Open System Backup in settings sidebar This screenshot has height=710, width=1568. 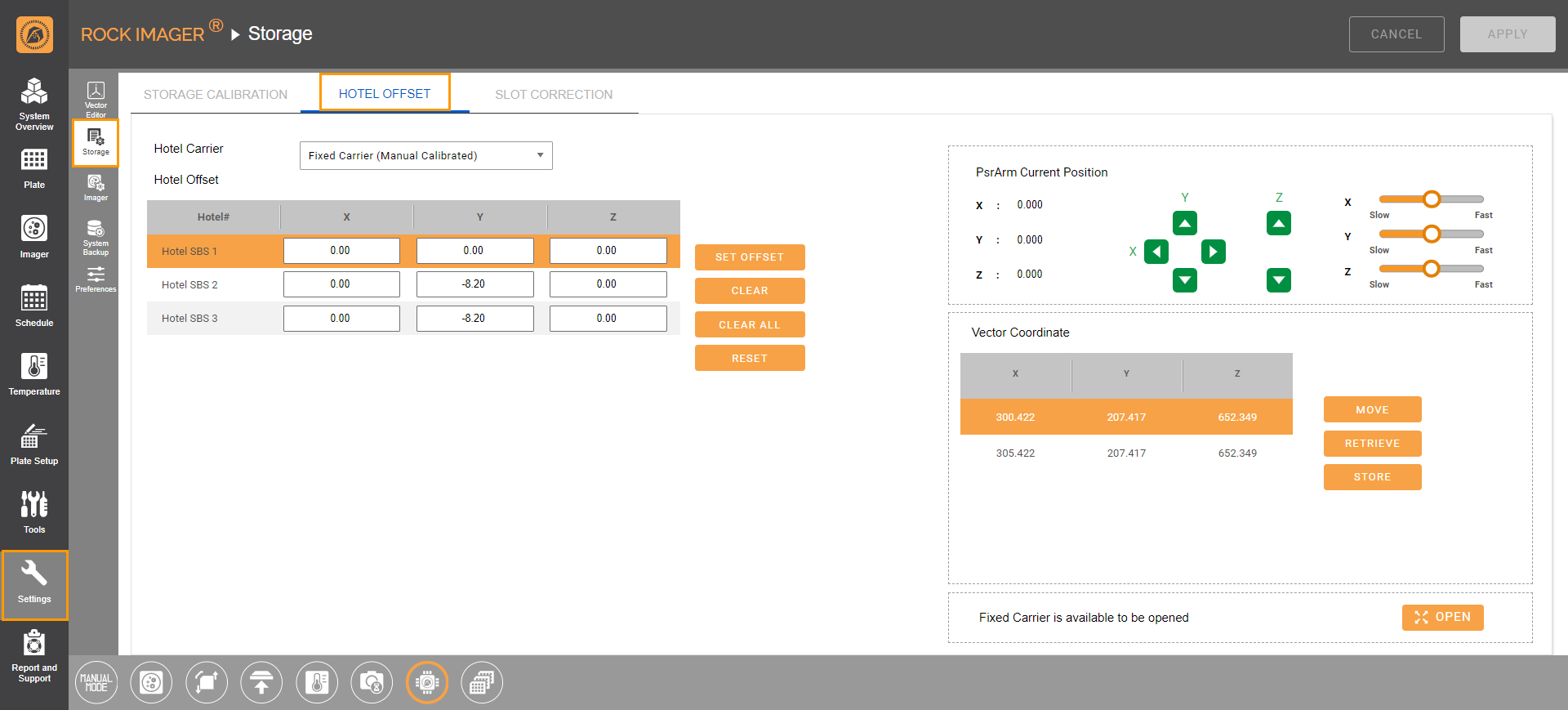(x=96, y=237)
